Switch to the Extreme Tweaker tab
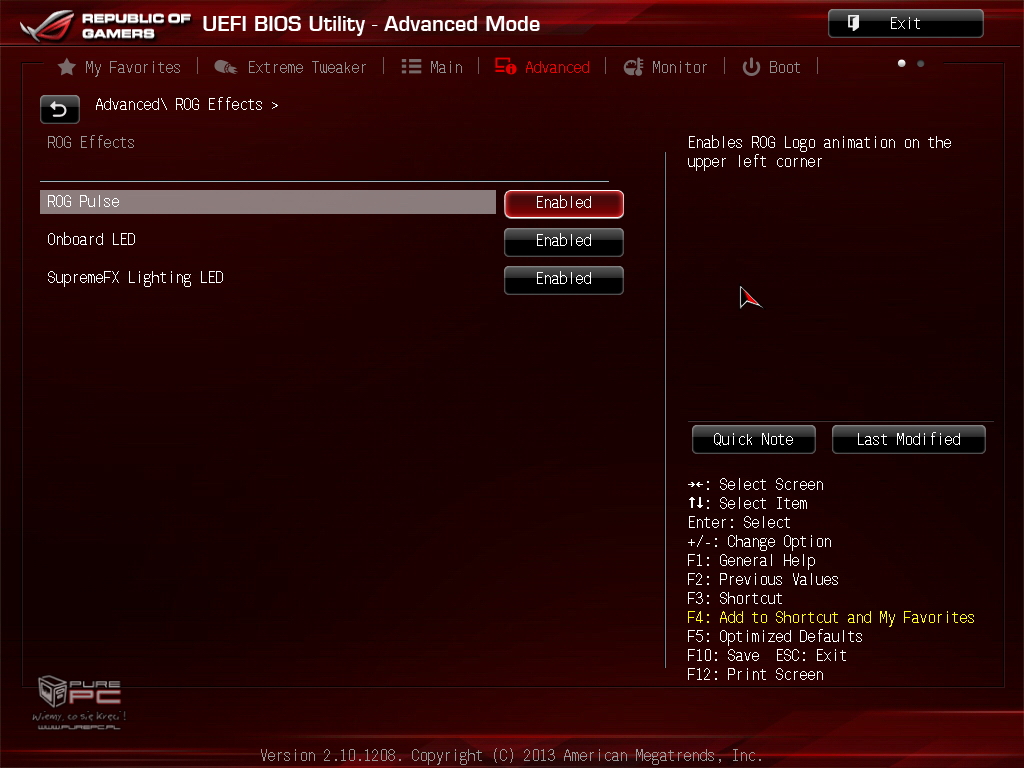The height and width of the screenshot is (768, 1024). [291, 67]
